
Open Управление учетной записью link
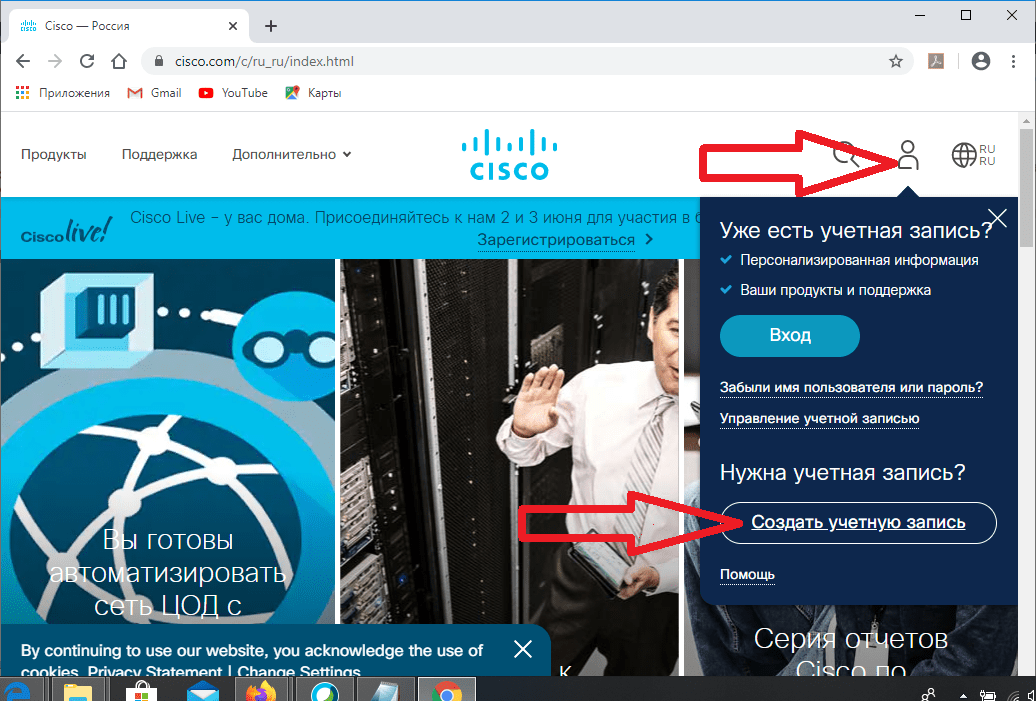pyautogui.click(x=819, y=418)
